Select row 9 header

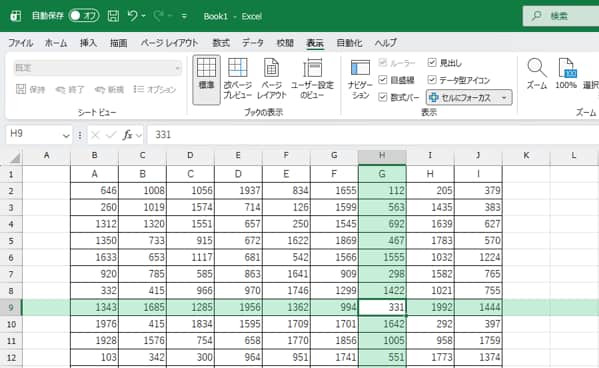[x=11, y=308]
